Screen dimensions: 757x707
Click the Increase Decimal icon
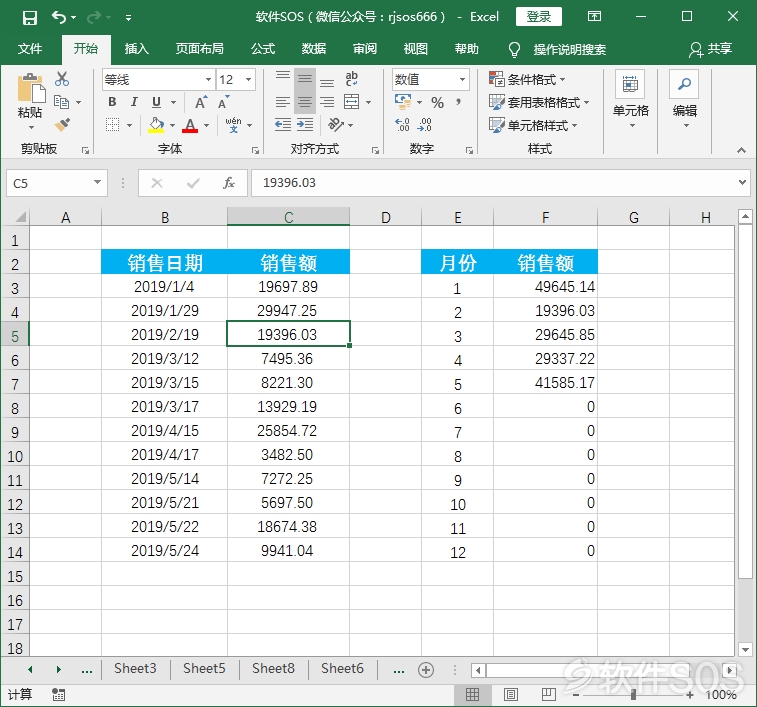click(402, 125)
